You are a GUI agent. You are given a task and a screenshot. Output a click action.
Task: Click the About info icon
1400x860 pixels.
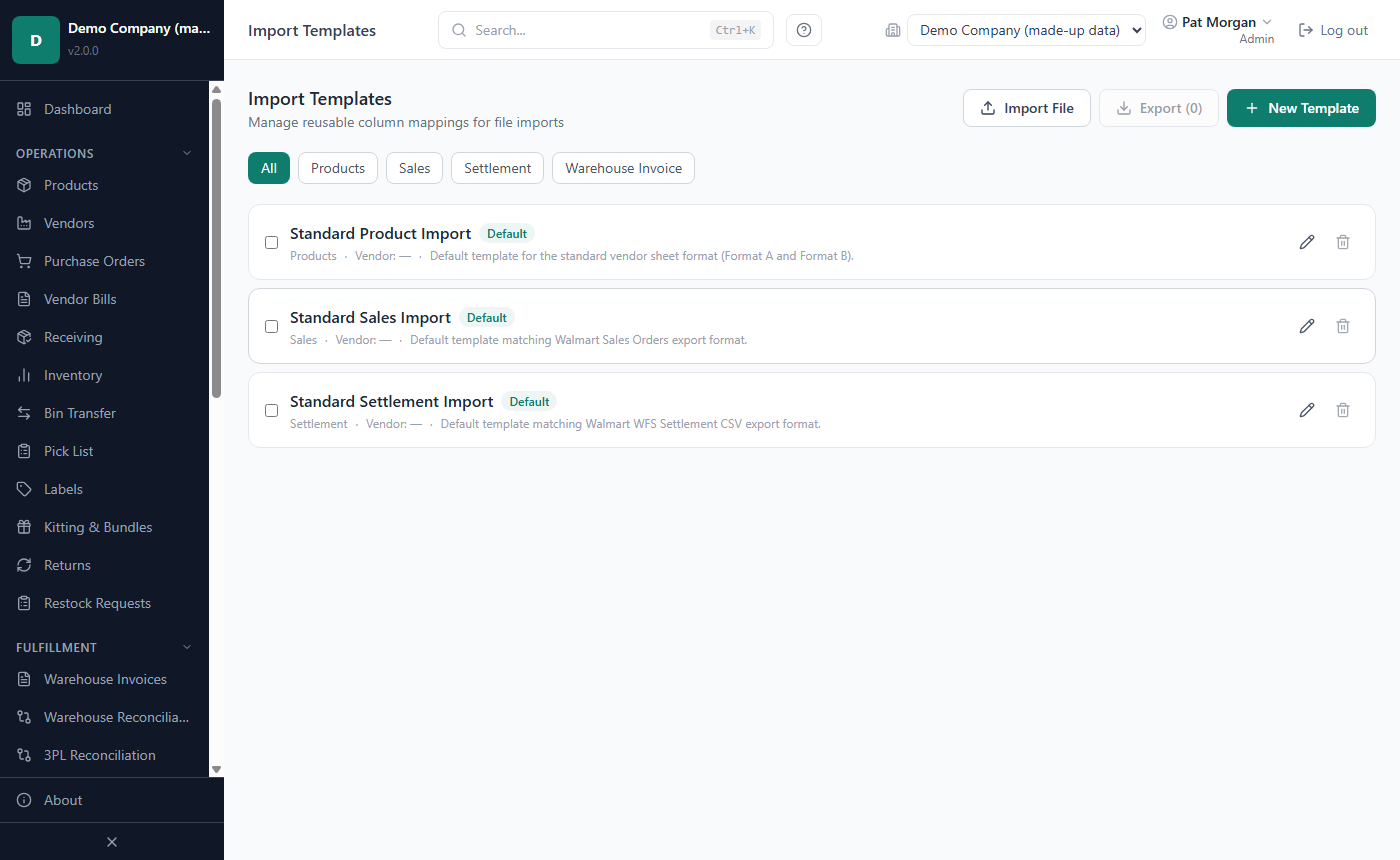tap(25, 800)
